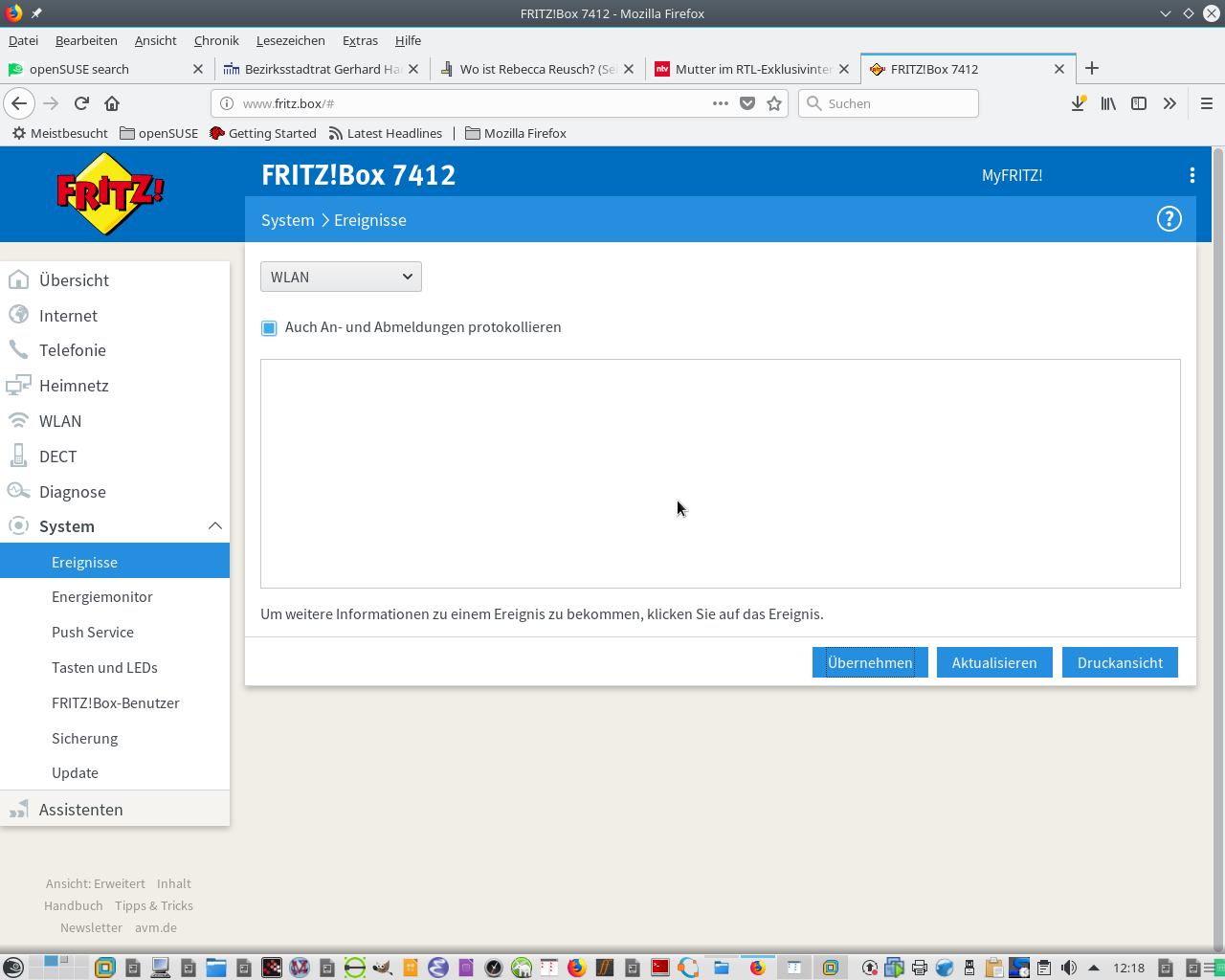Open Firefox hamburger menu
The height and width of the screenshot is (980, 1225).
click(x=1207, y=103)
